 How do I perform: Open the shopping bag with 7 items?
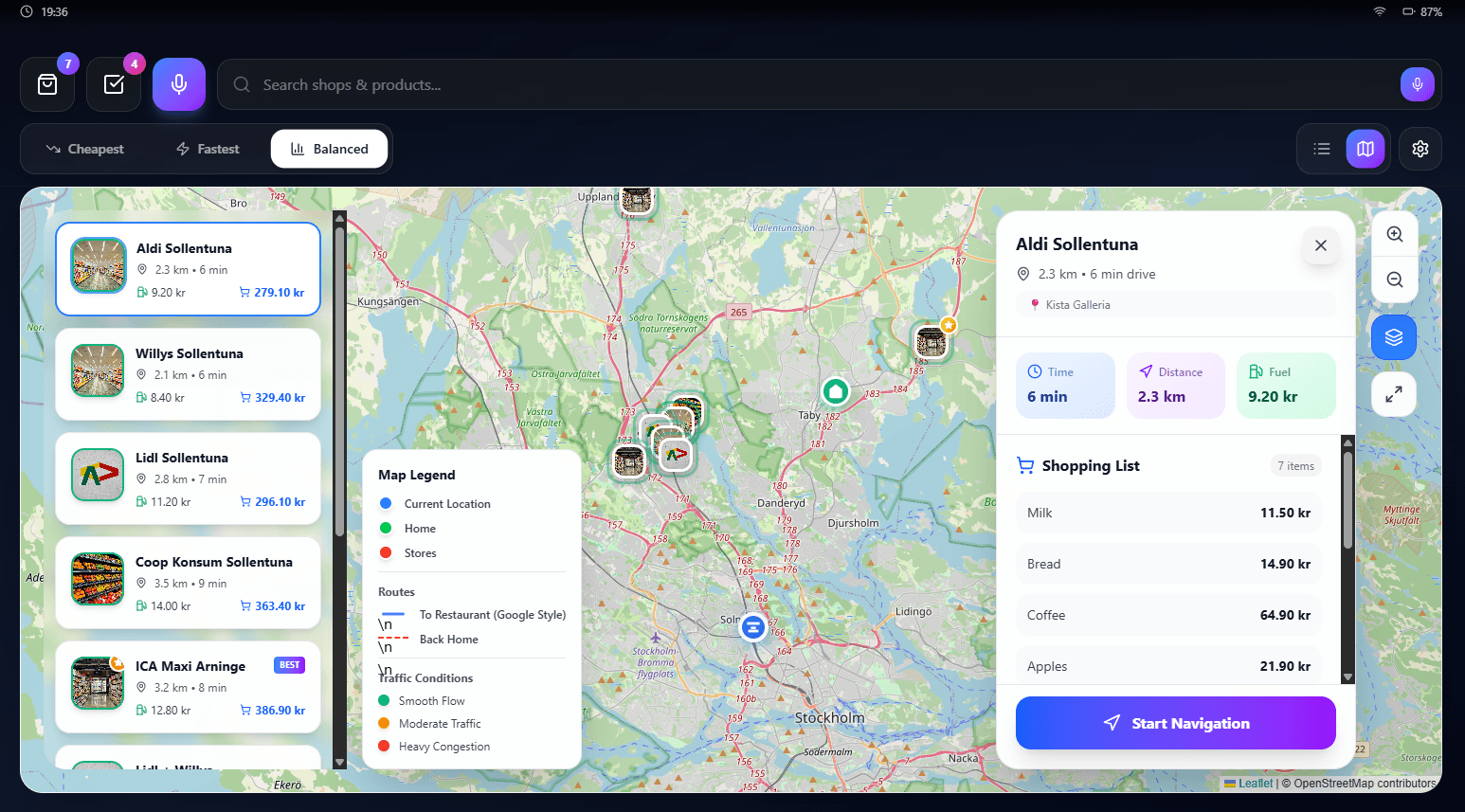47,84
